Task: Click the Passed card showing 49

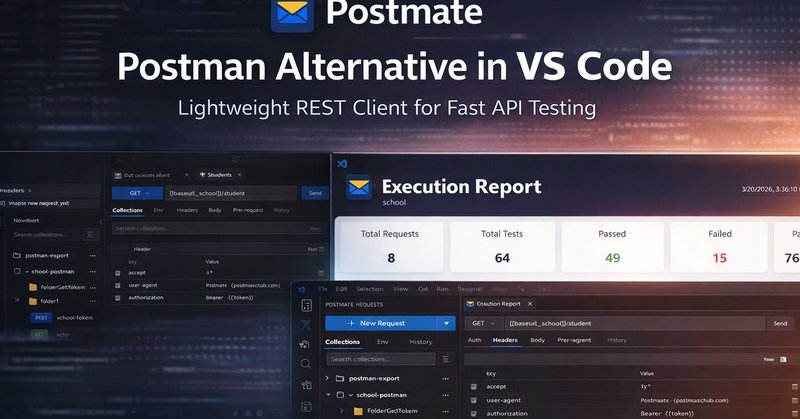Action: click(x=612, y=247)
